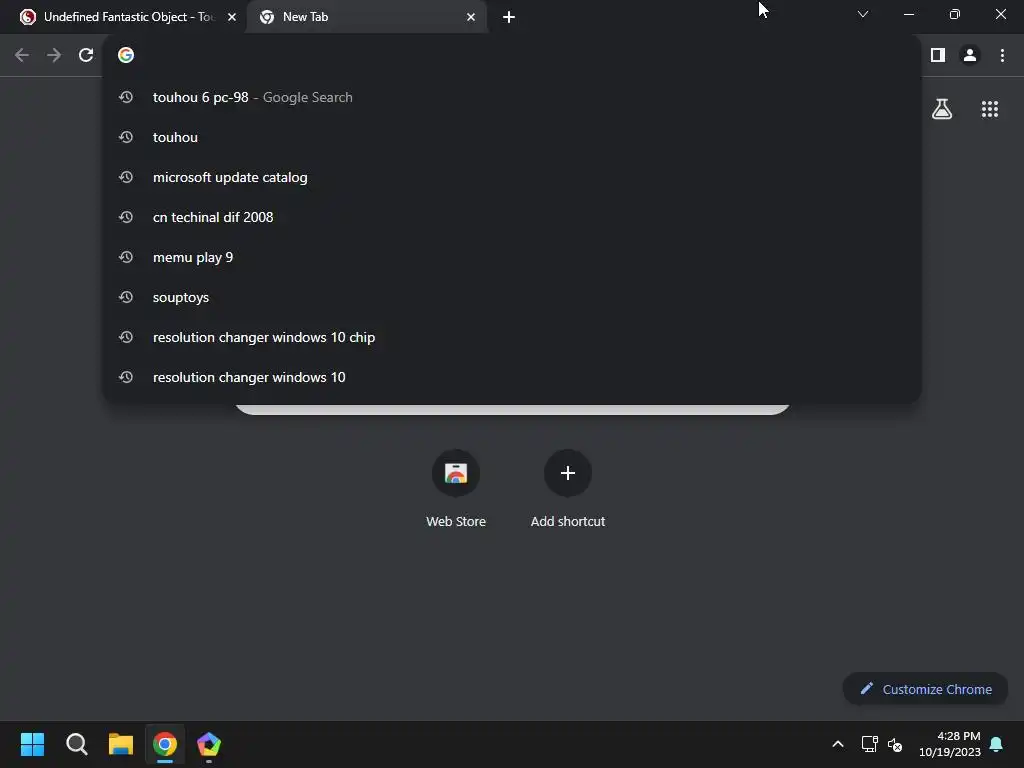
Task: Open network status tray icon
Action: tap(869, 744)
